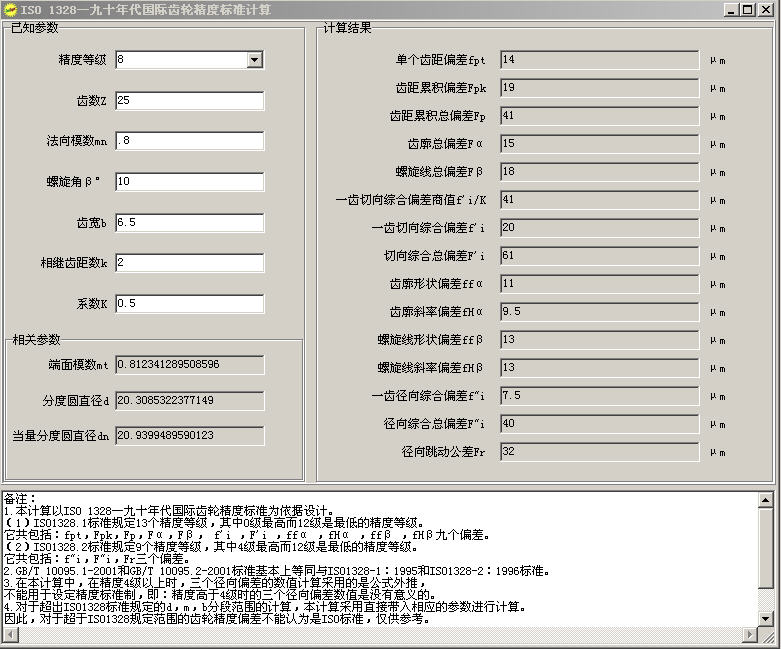Click the 齿距累积总偏差Fp result field

[x=600, y=116]
